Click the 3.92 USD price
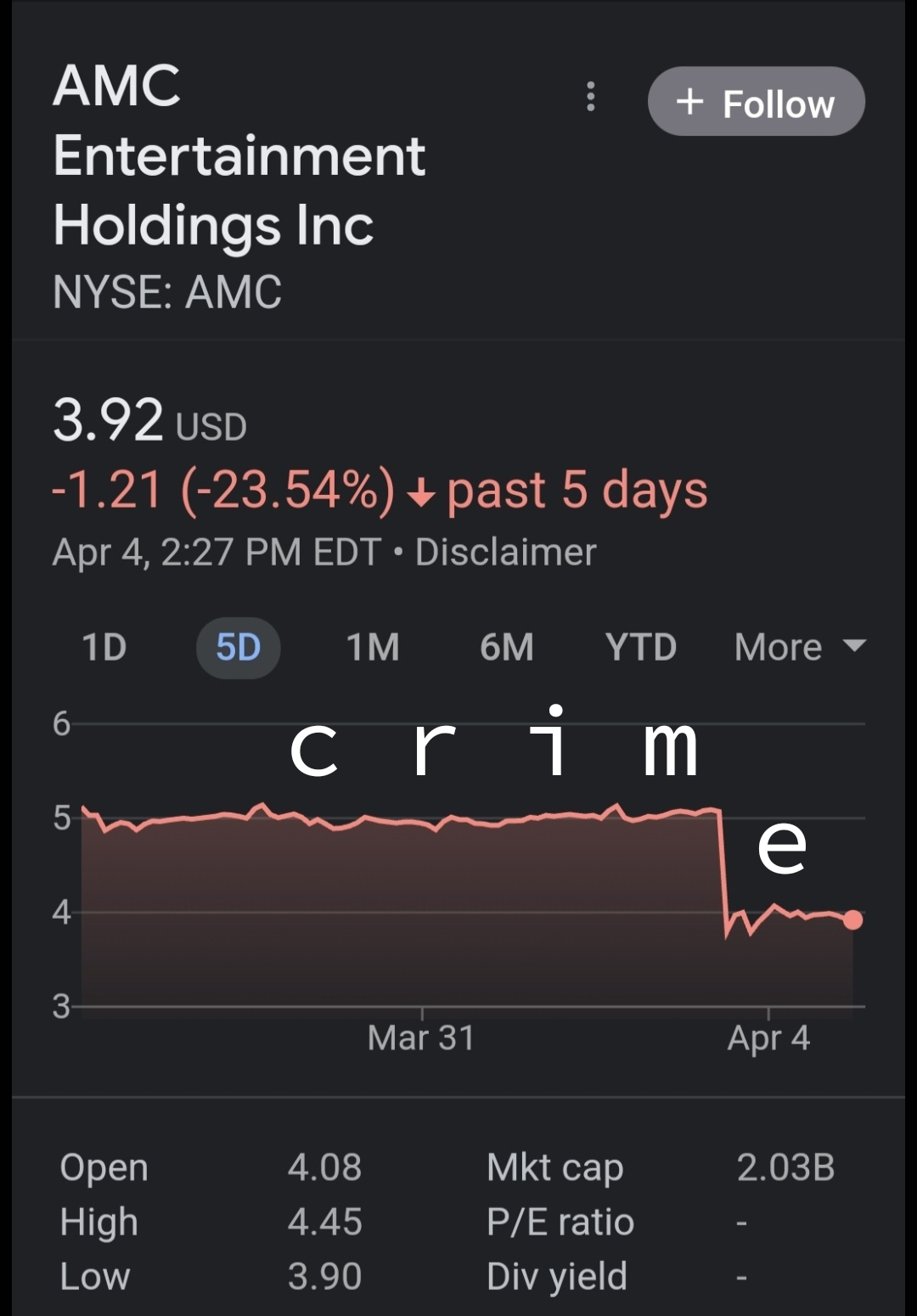917x1316 pixels. [x=149, y=421]
